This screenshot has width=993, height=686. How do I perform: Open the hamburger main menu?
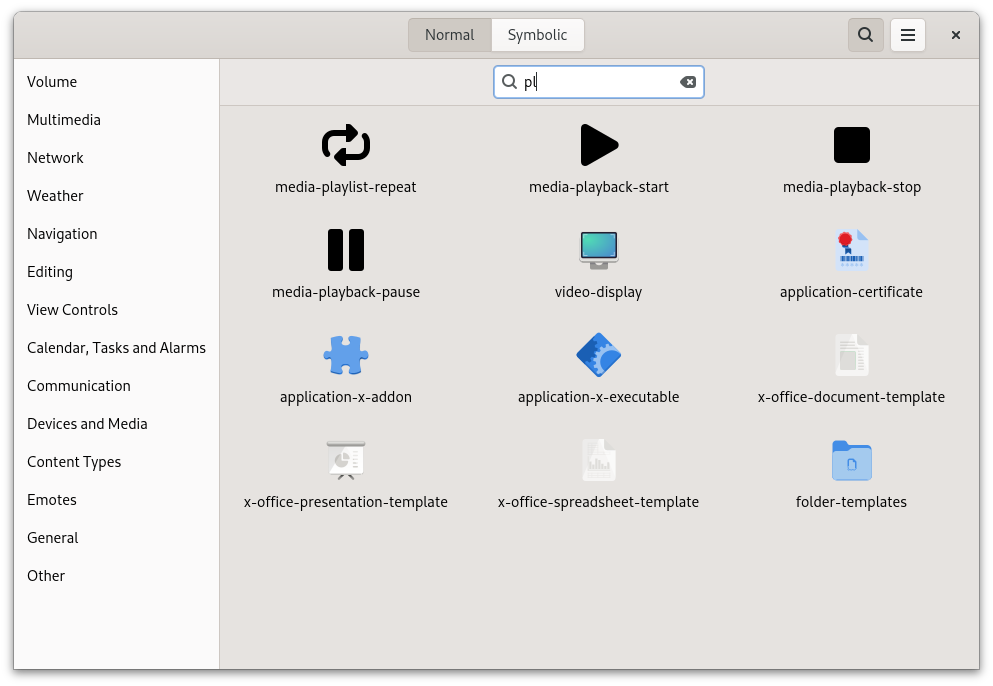pyautogui.click(x=908, y=35)
